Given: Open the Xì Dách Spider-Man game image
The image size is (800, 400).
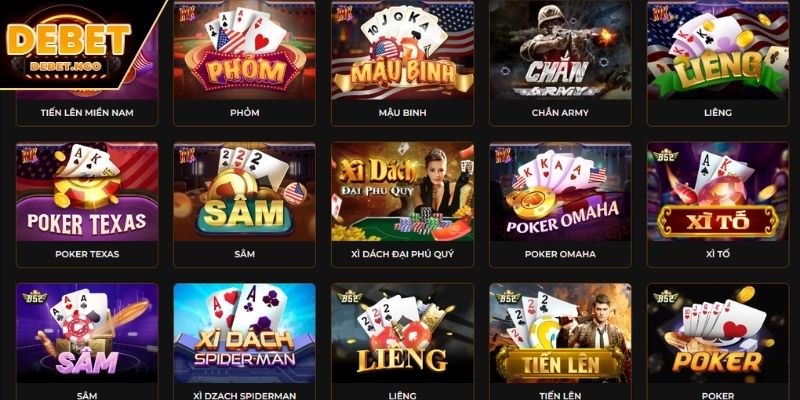Looking at the screenshot, I should coord(244,333).
